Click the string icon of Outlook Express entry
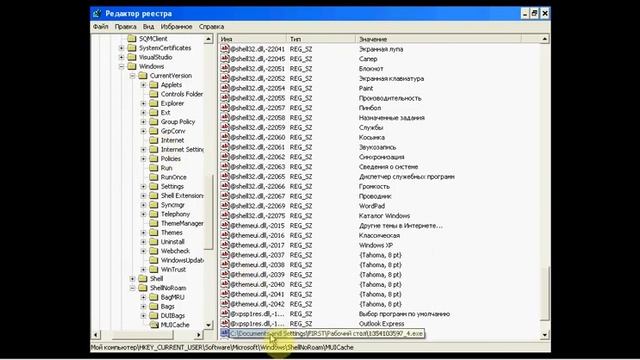Viewport: 640px width, 360px height. pos(224,323)
